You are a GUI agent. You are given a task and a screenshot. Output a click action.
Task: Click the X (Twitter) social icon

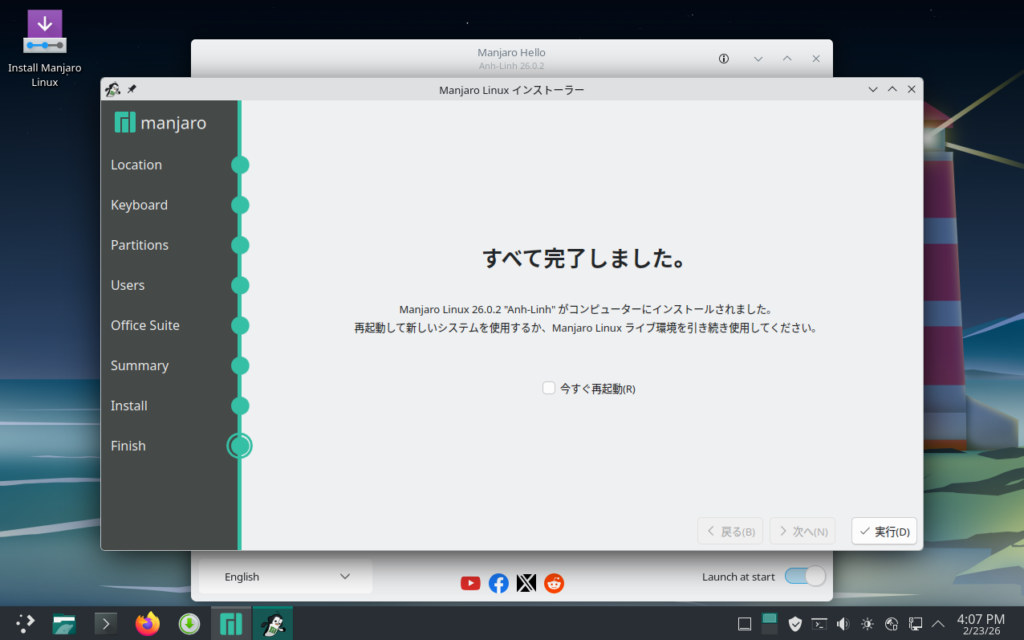pyautogui.click(x=526, y=583)
